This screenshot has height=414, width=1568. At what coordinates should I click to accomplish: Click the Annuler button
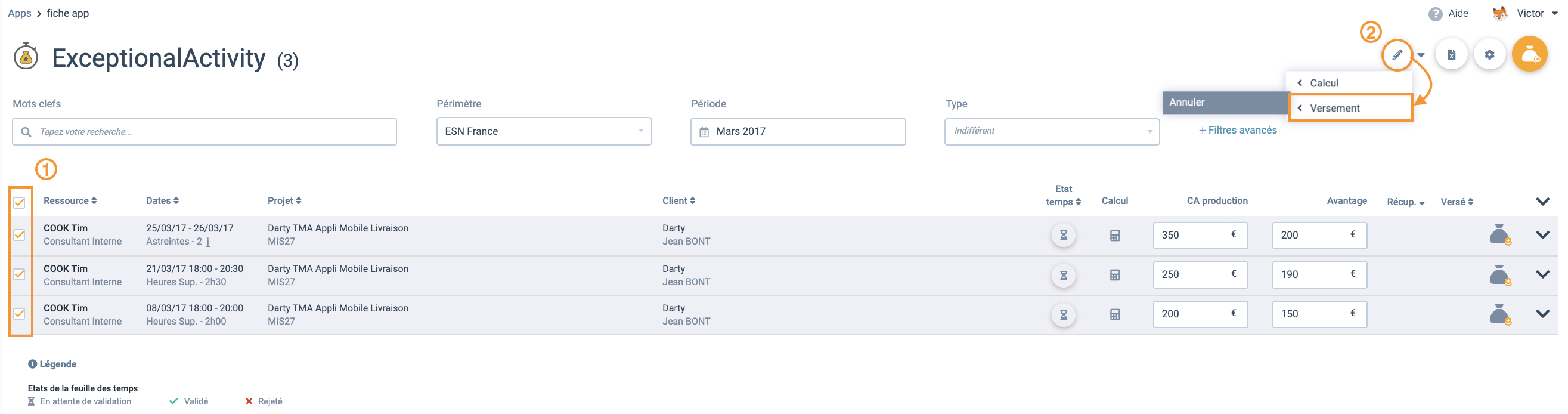1225,102
